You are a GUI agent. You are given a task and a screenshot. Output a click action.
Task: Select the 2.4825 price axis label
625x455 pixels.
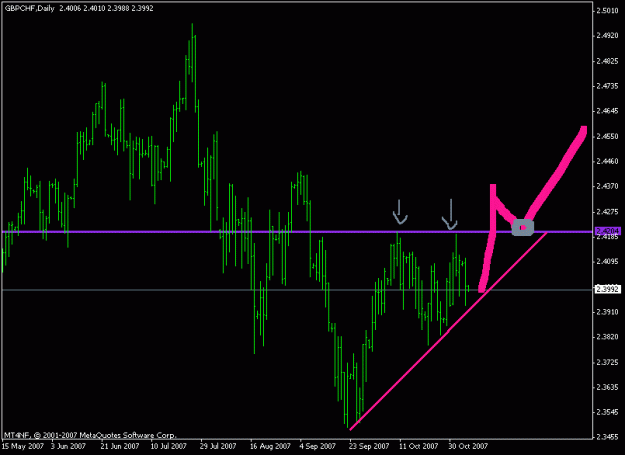pos(607,61)
